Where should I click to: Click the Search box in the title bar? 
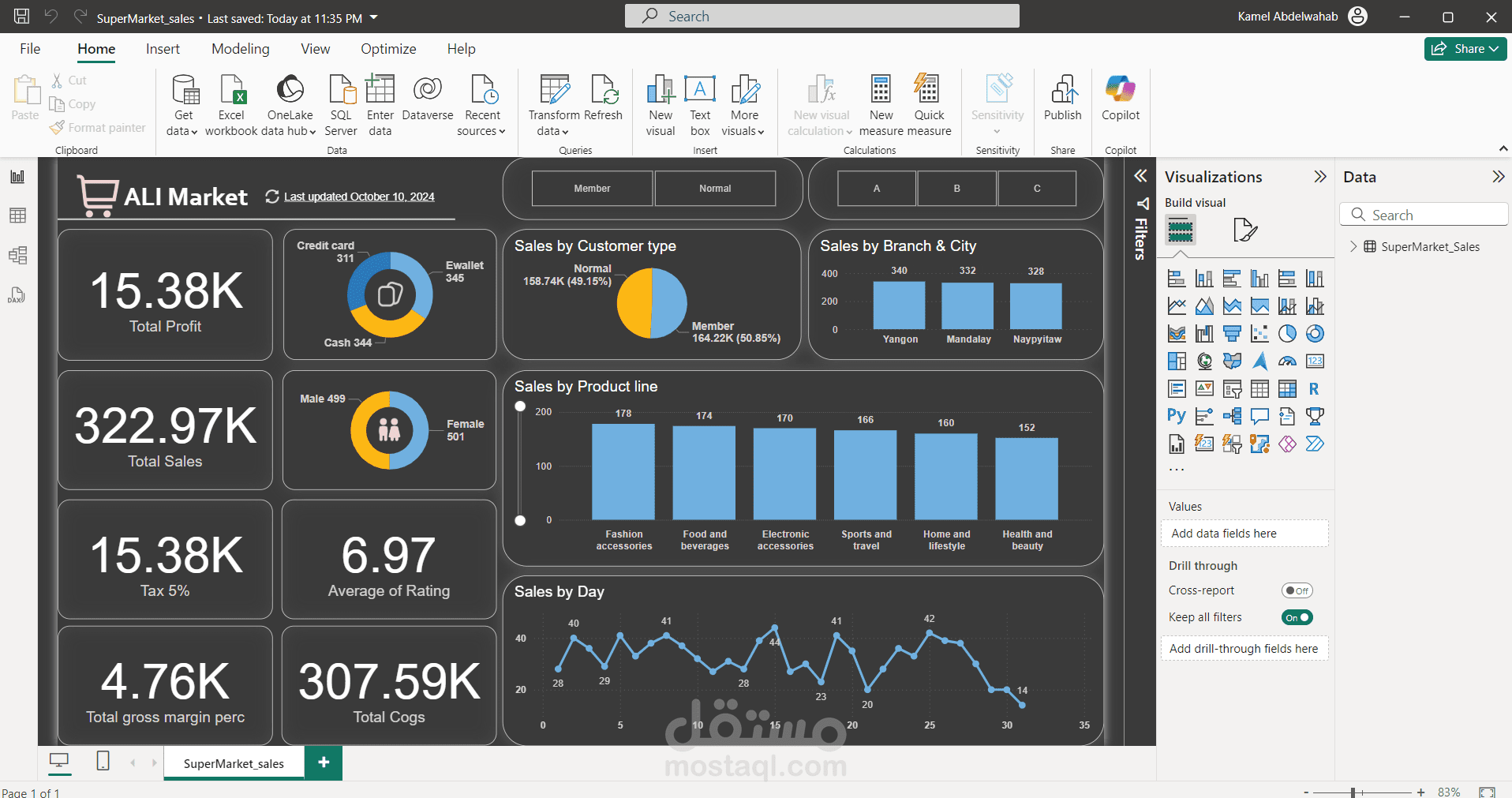(821, 16)
